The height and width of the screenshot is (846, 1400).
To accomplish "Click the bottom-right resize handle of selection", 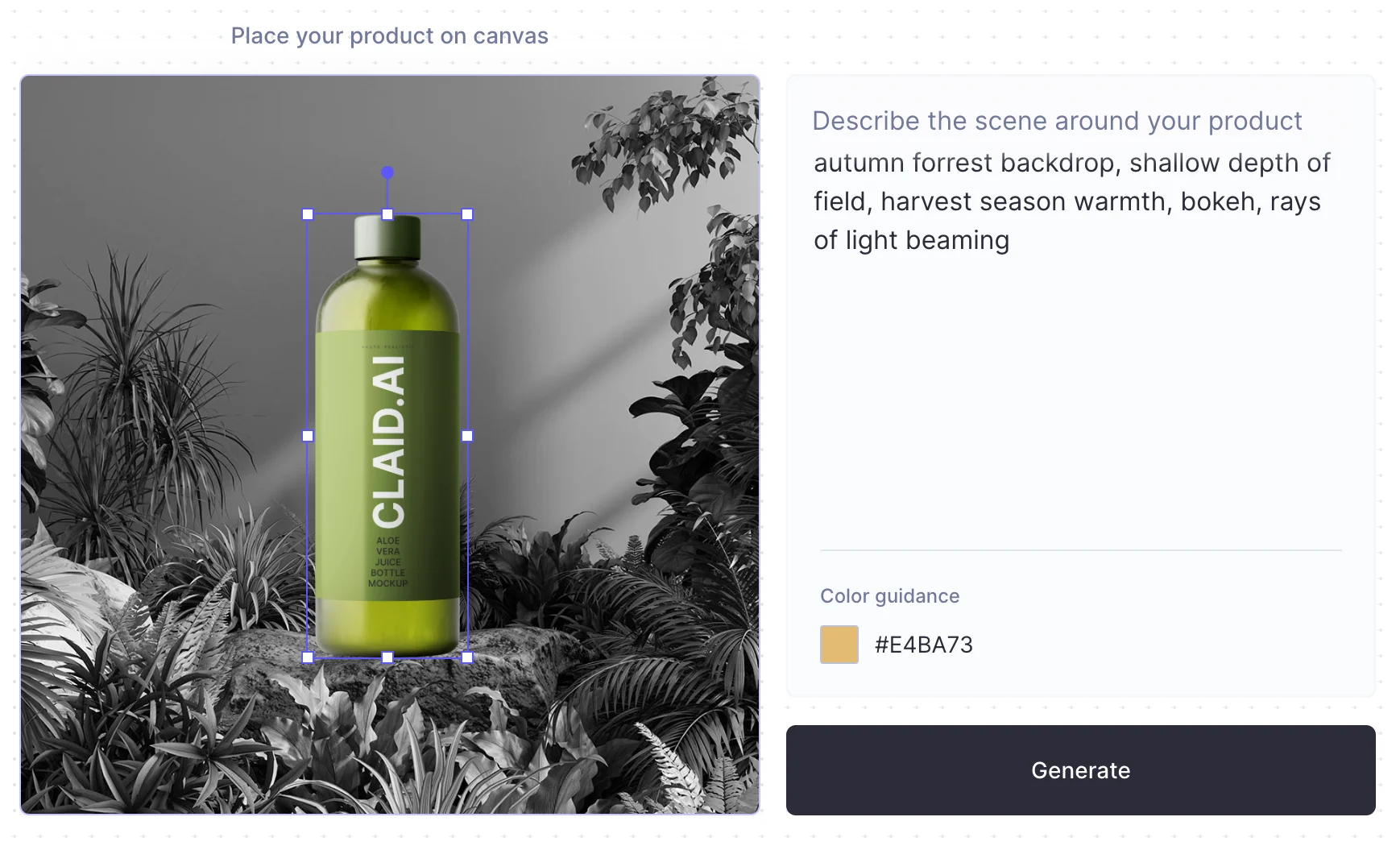I will tap(467, 657).
